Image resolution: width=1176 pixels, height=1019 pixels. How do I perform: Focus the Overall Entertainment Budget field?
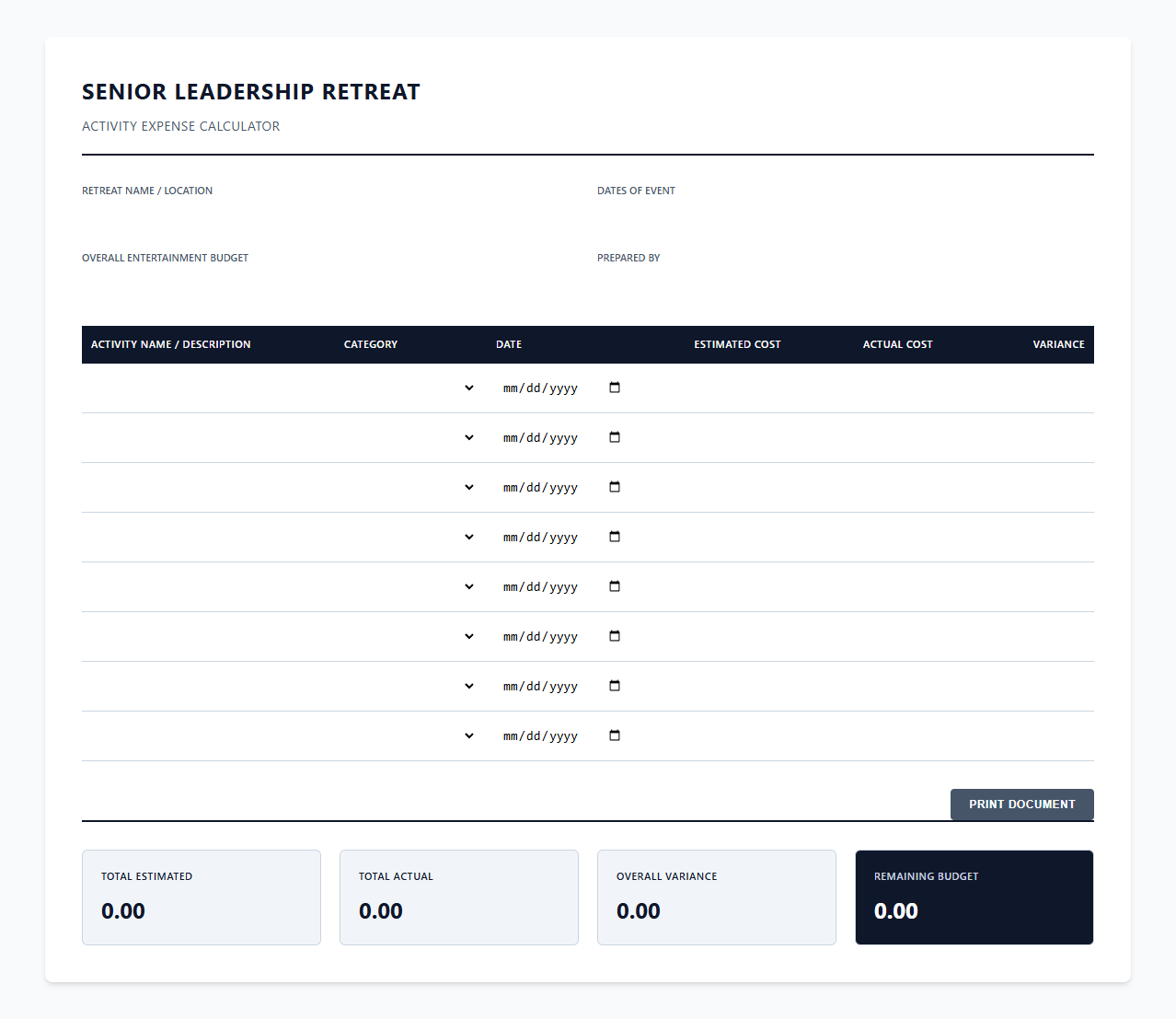(330, 284)
